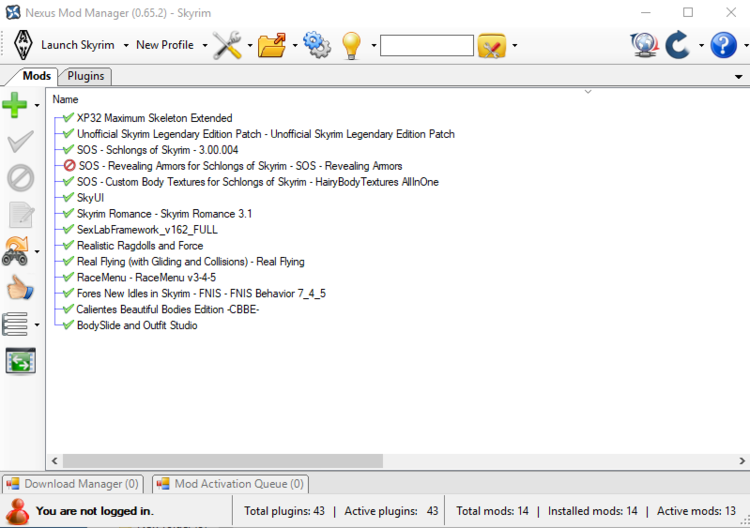
Task: Click the 'You are not logged in.' text
Action: tap(95, 511)
